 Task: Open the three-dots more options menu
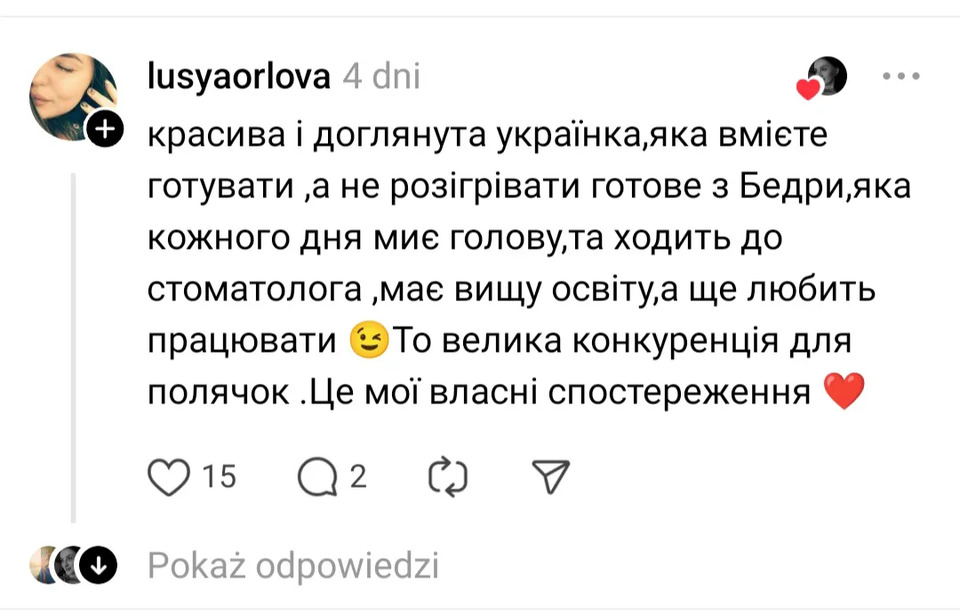(901, 76)
